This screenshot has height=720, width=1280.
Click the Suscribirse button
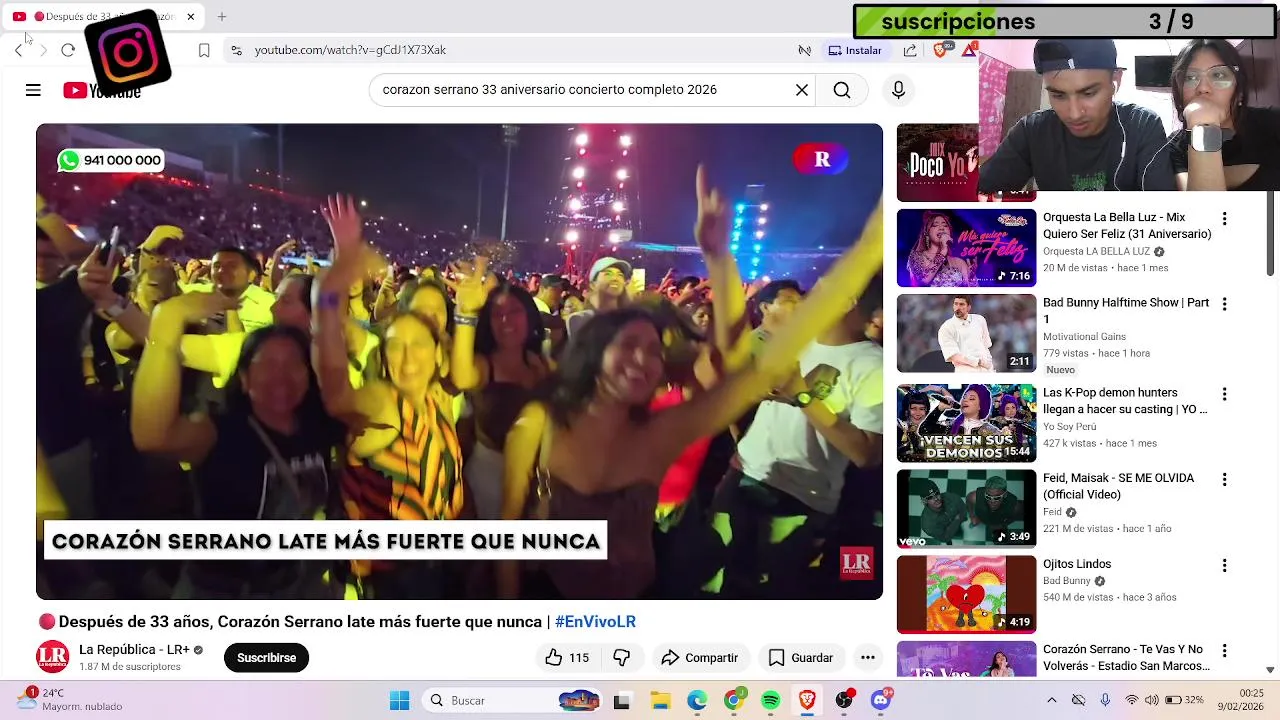coord(266,657)
